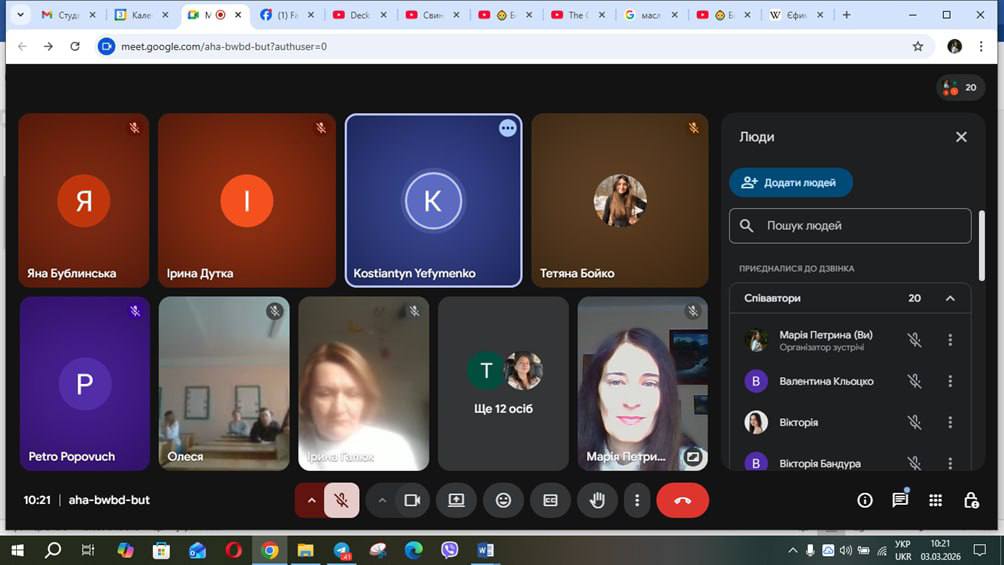Open the emoji reactions button
Image resolution: width=1004 pixels, height=565 pixels.
[x=503, y=500]
